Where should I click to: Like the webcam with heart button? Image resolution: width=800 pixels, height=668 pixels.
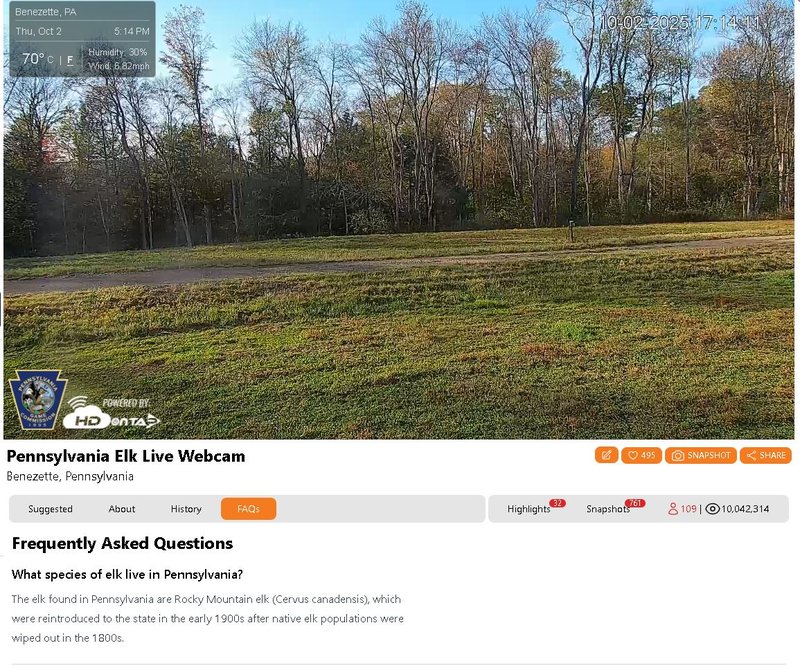[x=641, y=455]
